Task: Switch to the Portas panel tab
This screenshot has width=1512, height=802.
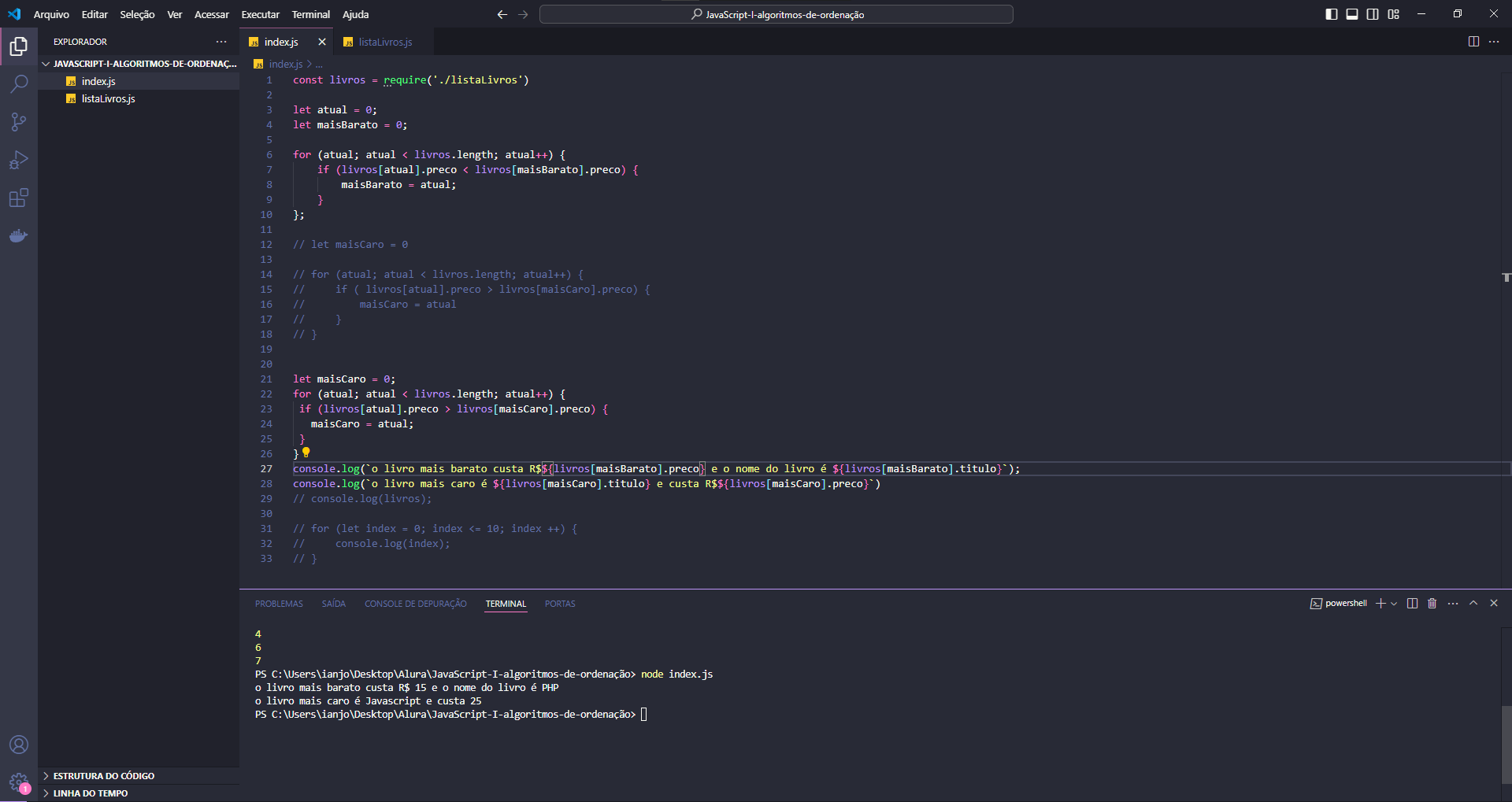Action: click(560, 604)
